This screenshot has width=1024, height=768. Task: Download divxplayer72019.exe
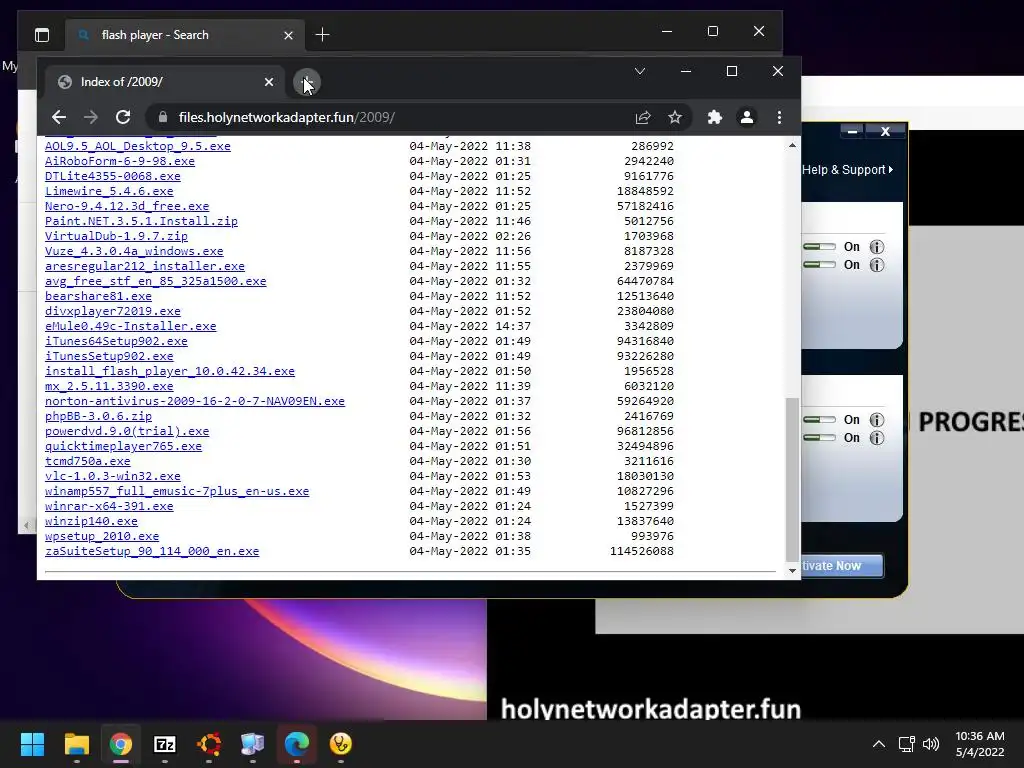click(x=112, y=312)
